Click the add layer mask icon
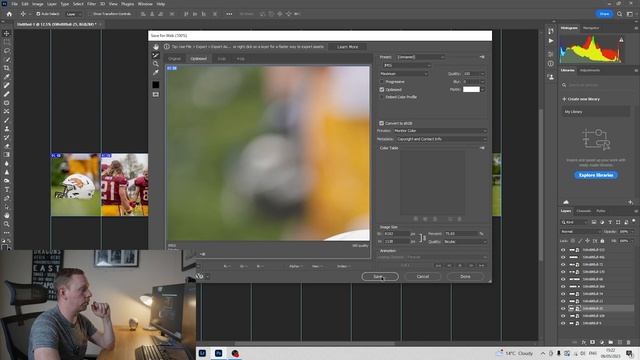Viewport: 640px width, 360px height. [x=592, y=342]
